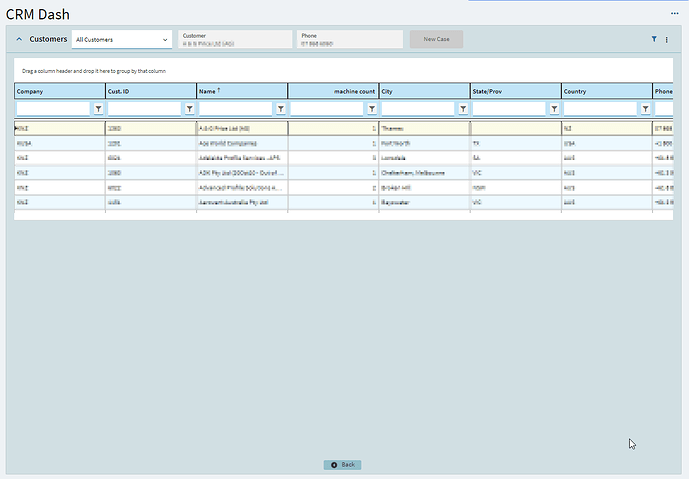This screenshot has height=479, width=689.
Task: Sort by the Name column header
Action: [x=242, y=91]
